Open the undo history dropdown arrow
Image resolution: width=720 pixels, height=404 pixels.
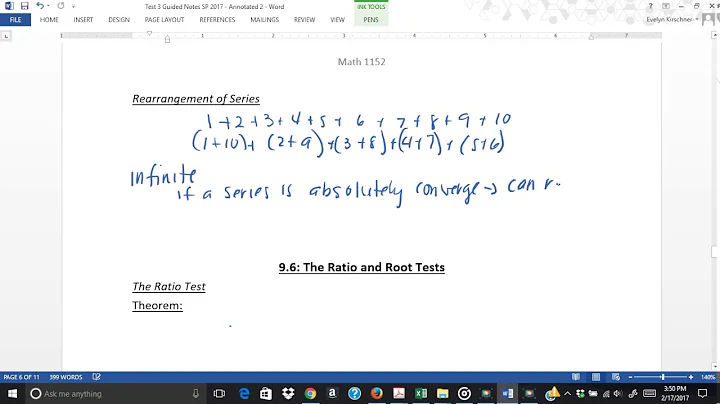[x=48, y=6]
